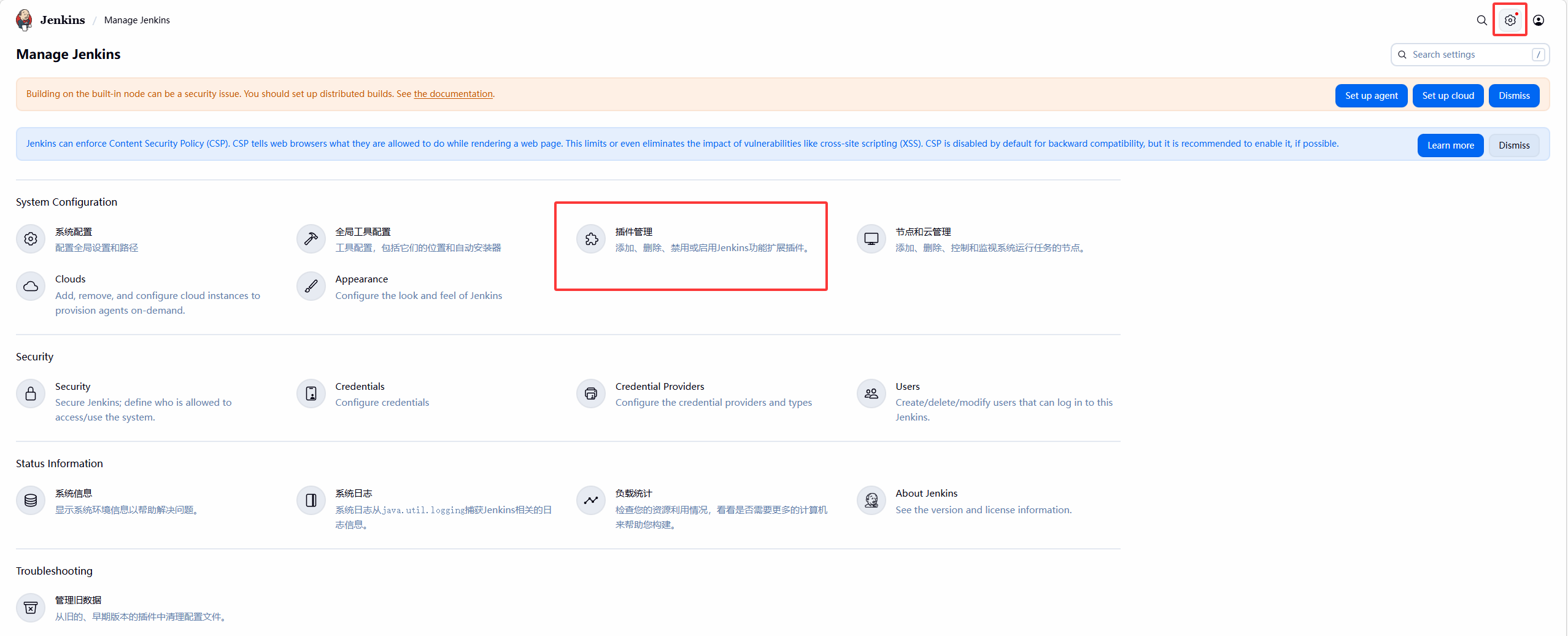
Task: Open the documentation link in warning
Action: (x=453, y=94)
